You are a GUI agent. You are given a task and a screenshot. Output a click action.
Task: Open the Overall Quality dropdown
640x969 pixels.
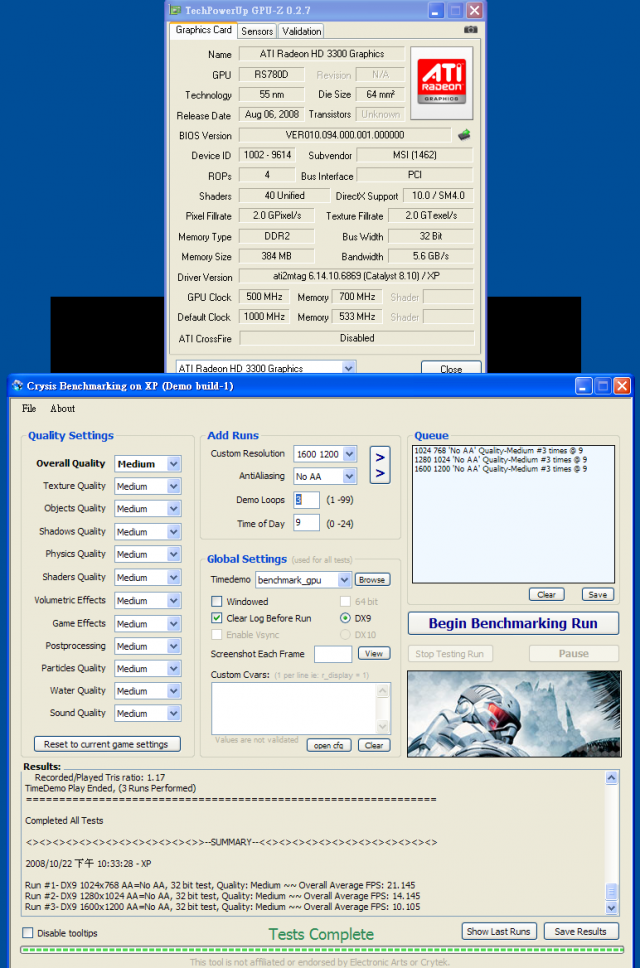pos(148,464)
